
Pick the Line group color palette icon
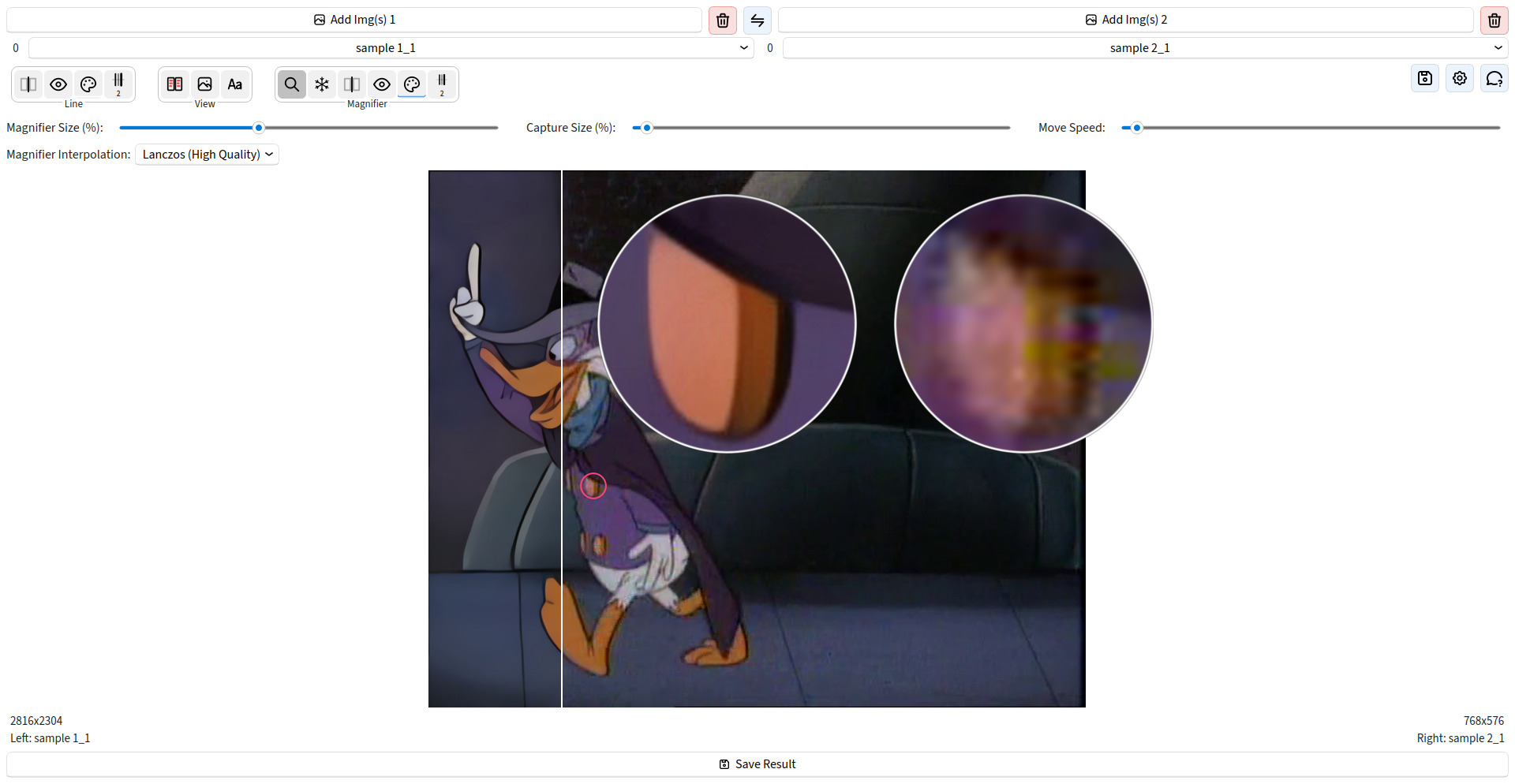pos(88,84)
